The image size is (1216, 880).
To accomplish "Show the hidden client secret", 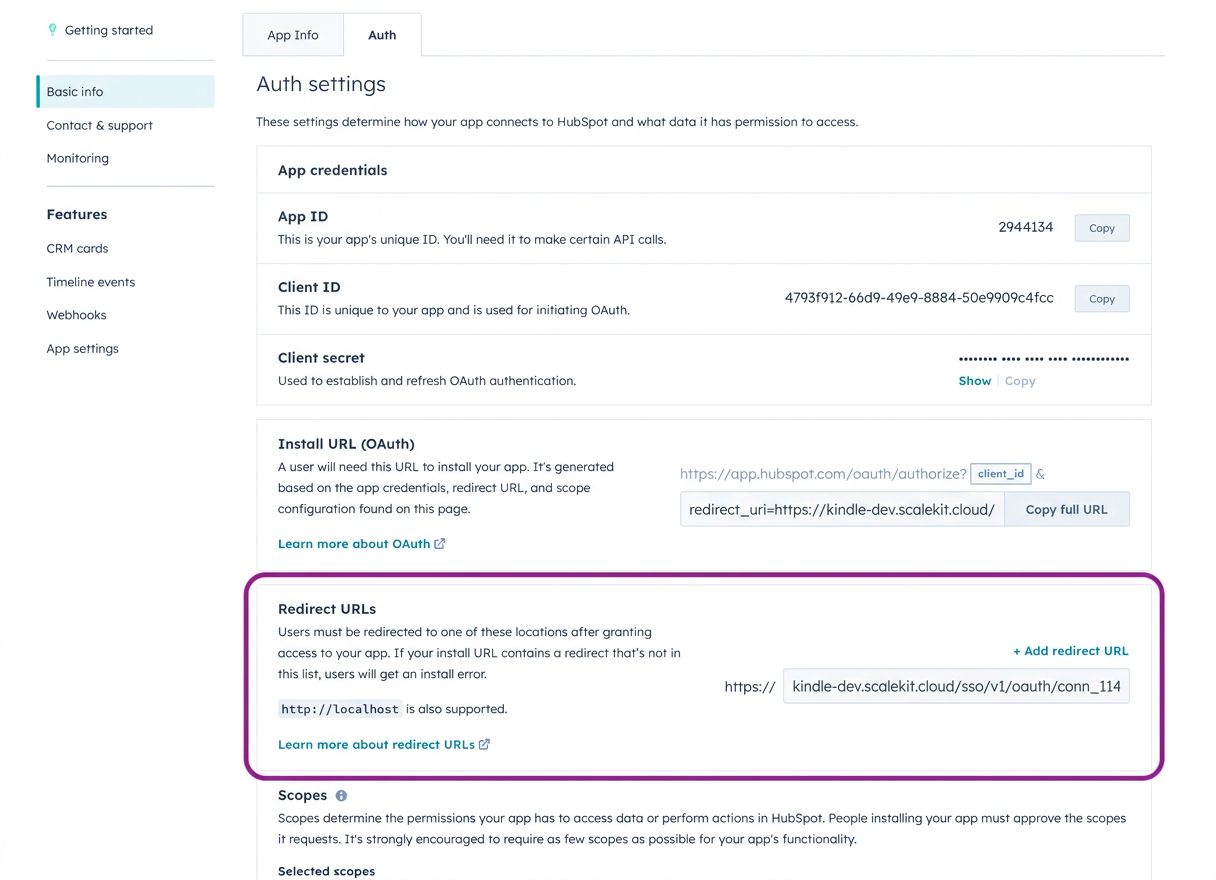I will pyautogui.click(x=974, y=380).
